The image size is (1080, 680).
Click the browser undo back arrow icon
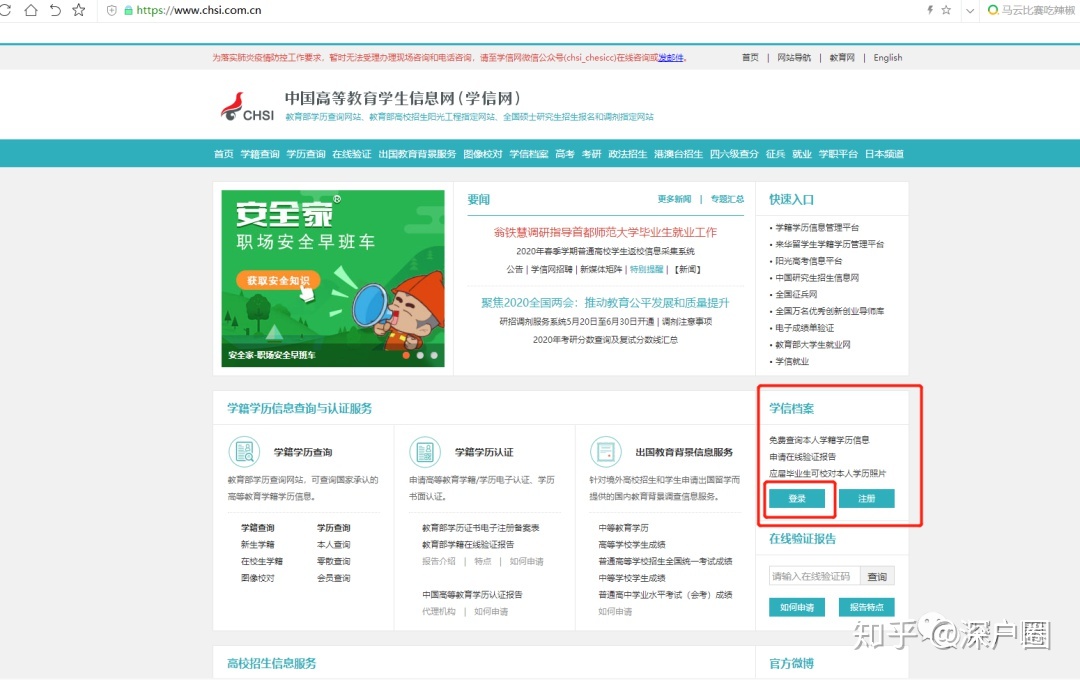coord(55,10)
